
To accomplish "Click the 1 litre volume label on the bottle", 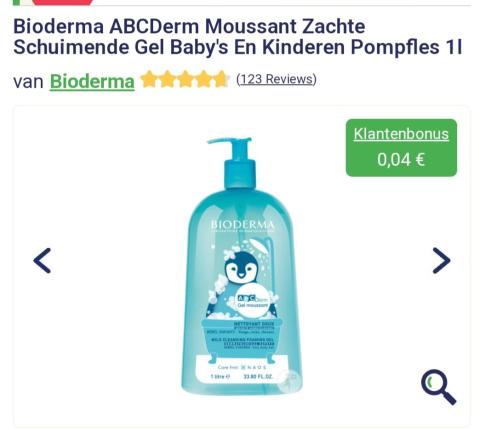I will [220, 377].
